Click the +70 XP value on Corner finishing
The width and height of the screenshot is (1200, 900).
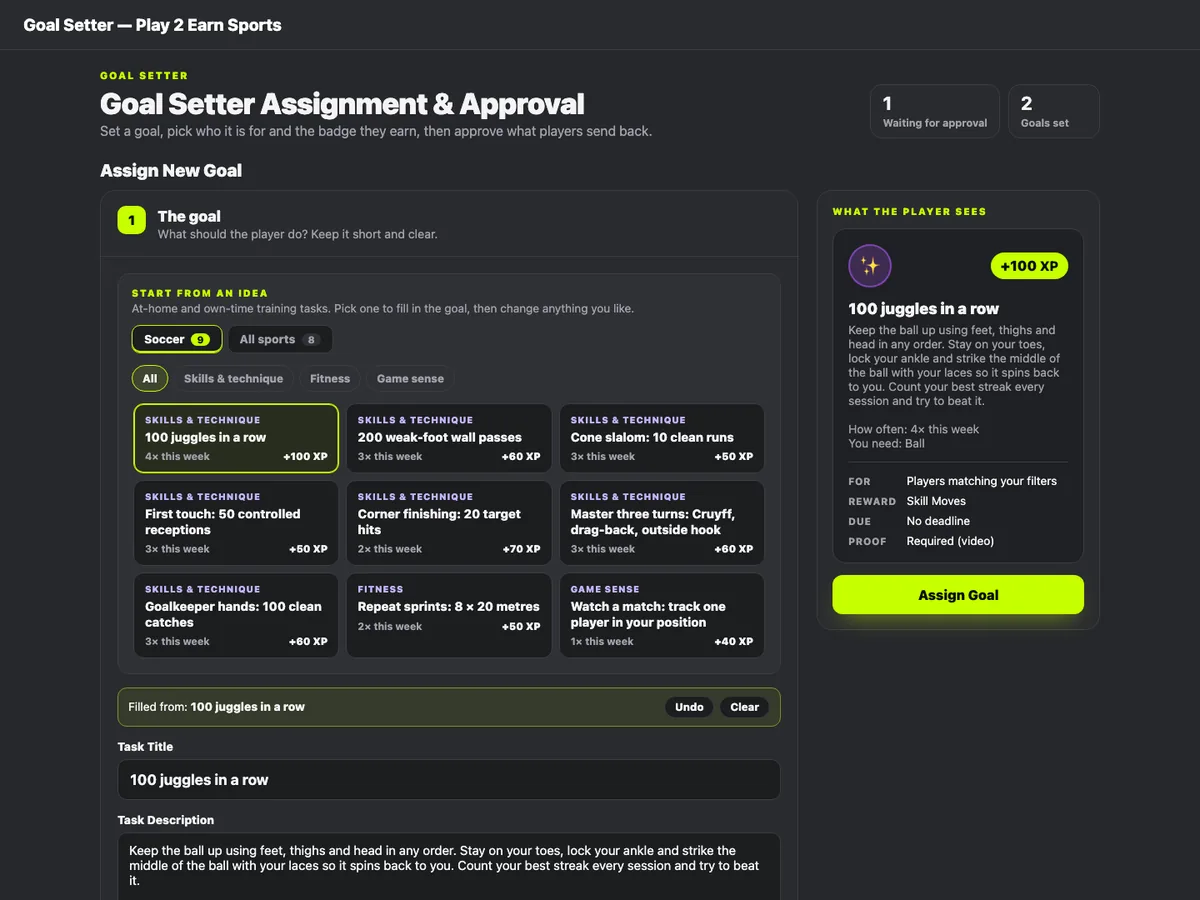[521, 549]
